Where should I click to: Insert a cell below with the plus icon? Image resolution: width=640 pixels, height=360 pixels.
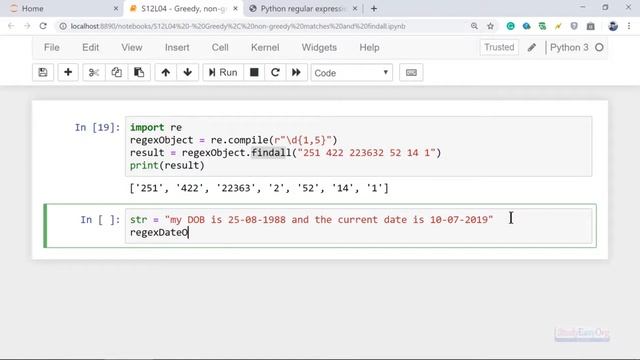click(x=68, y=73)
